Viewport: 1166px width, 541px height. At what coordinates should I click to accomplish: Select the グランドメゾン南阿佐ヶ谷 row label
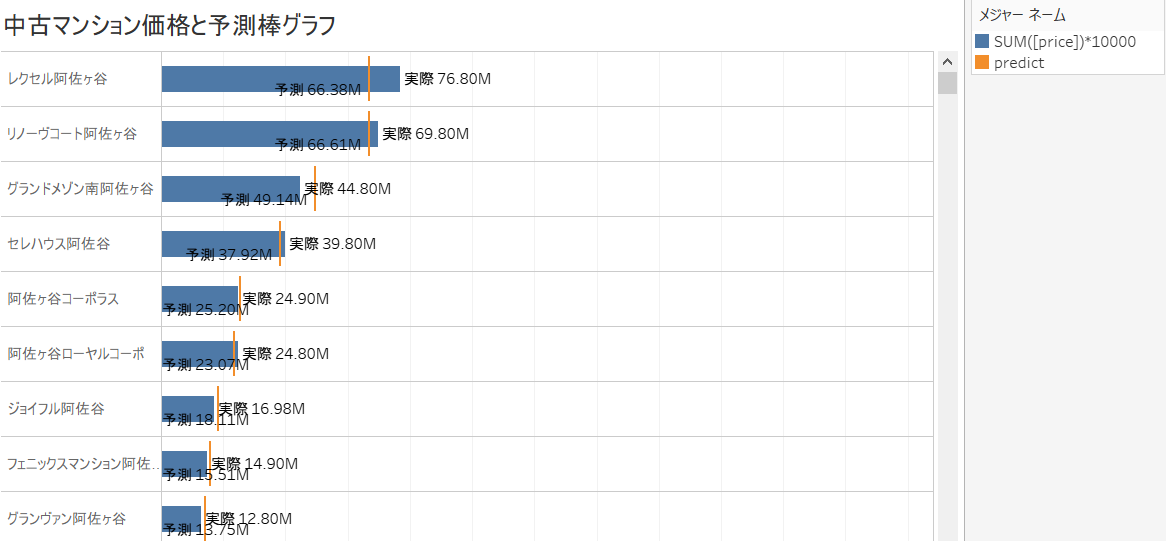coord(80,189)
